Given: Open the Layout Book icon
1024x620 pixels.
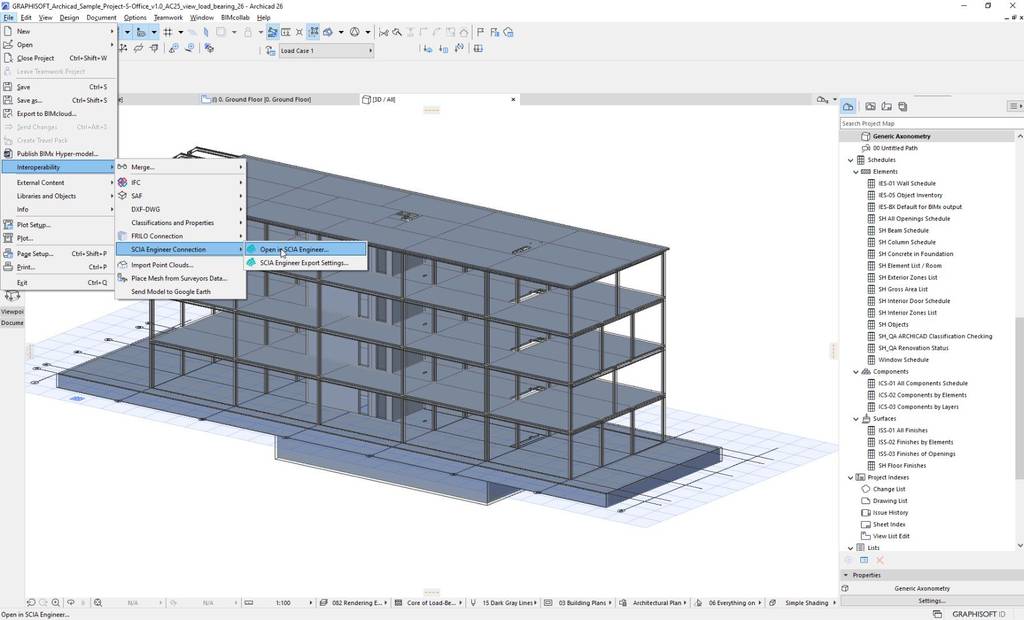Looking at the screenshot, I should coord(886,106).
